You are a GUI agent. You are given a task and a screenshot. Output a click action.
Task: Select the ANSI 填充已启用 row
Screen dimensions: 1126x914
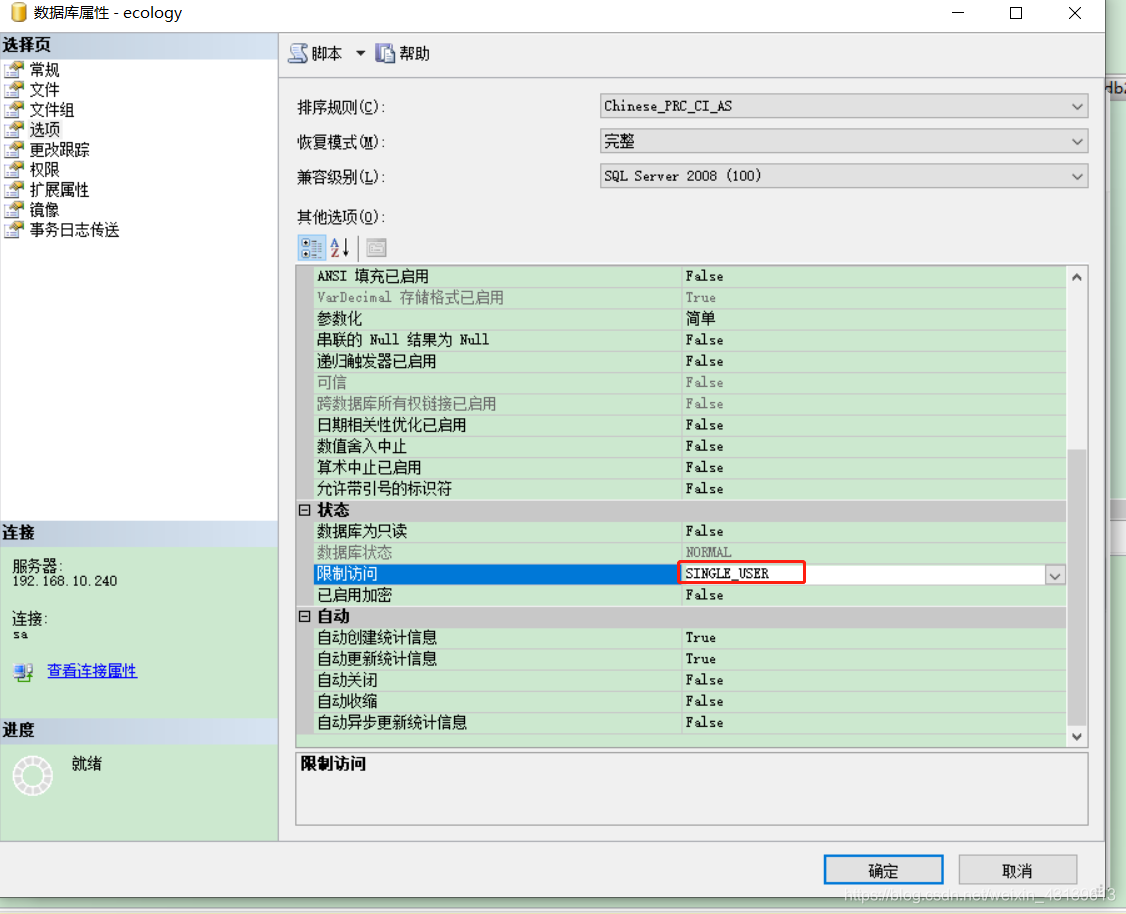click(690, 276)
